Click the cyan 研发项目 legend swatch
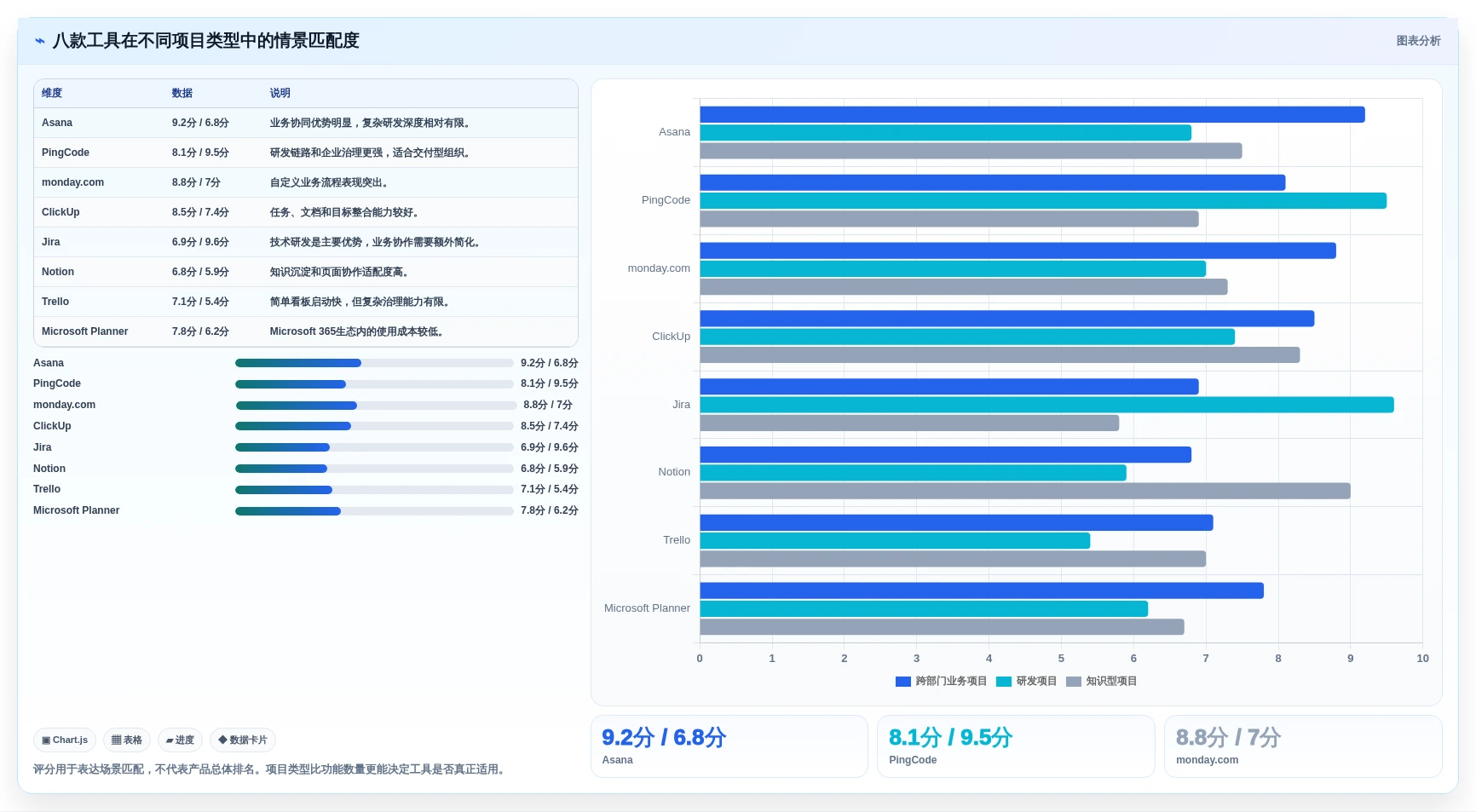 [x=1004, y=682]
